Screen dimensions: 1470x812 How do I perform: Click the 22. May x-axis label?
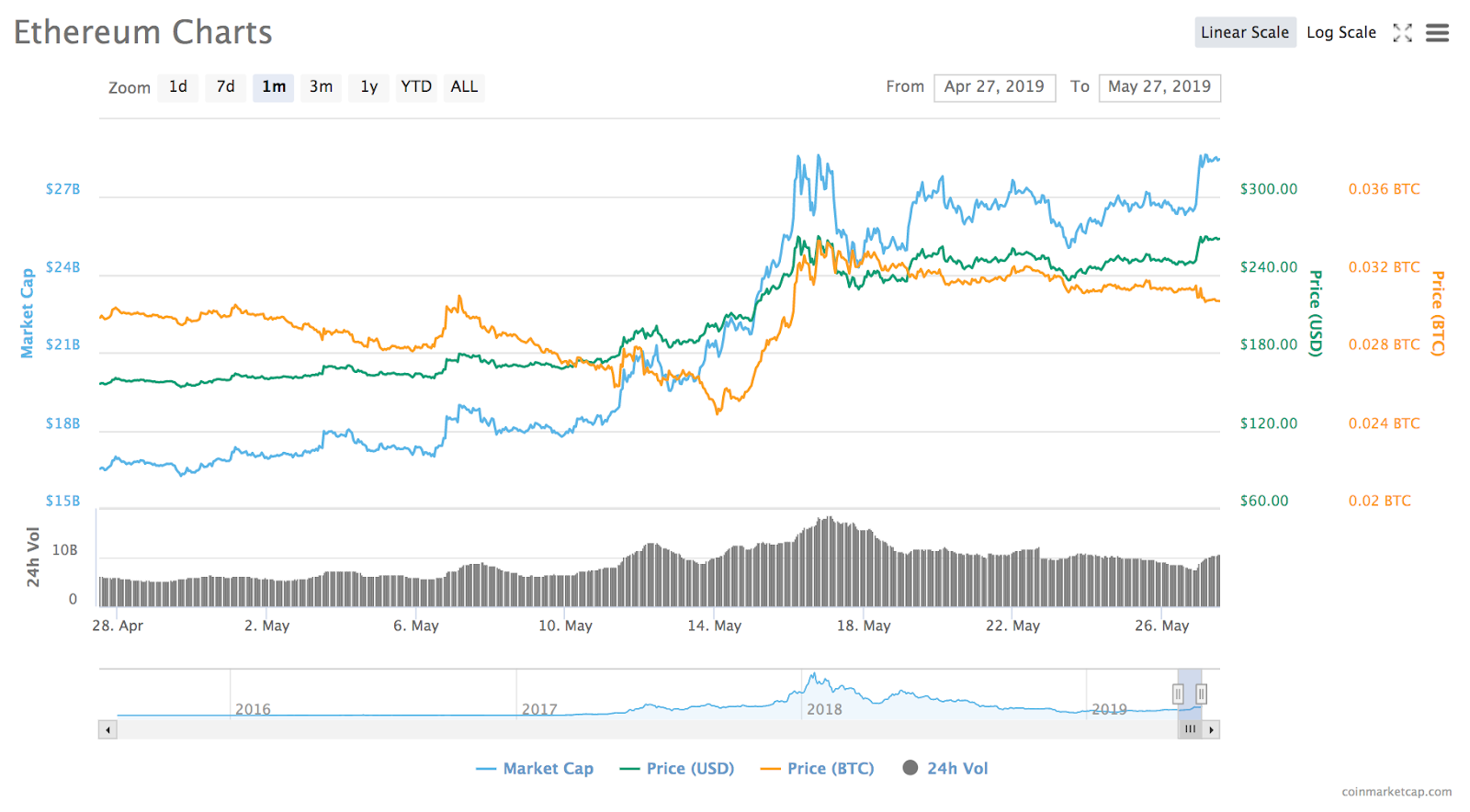tap(1013, 626)
